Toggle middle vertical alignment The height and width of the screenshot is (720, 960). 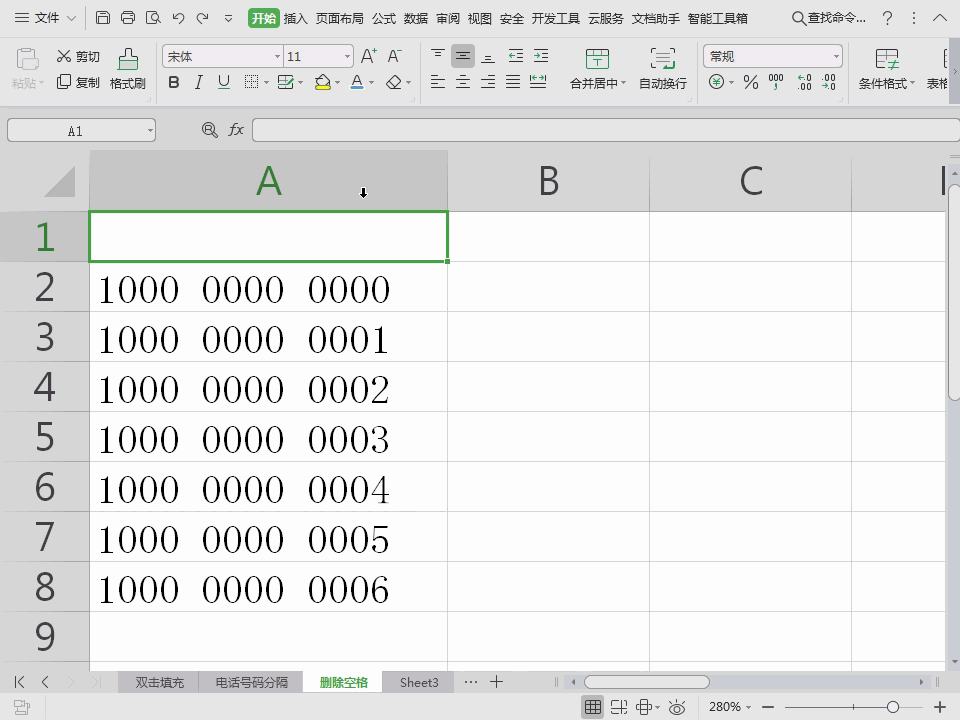(x=463, y=56)
